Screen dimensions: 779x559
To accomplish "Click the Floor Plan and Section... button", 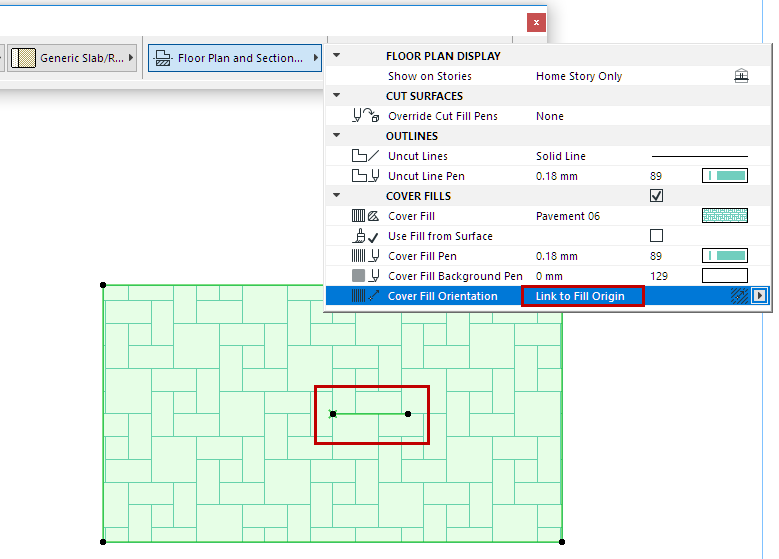I will click(x=235, y=58).
